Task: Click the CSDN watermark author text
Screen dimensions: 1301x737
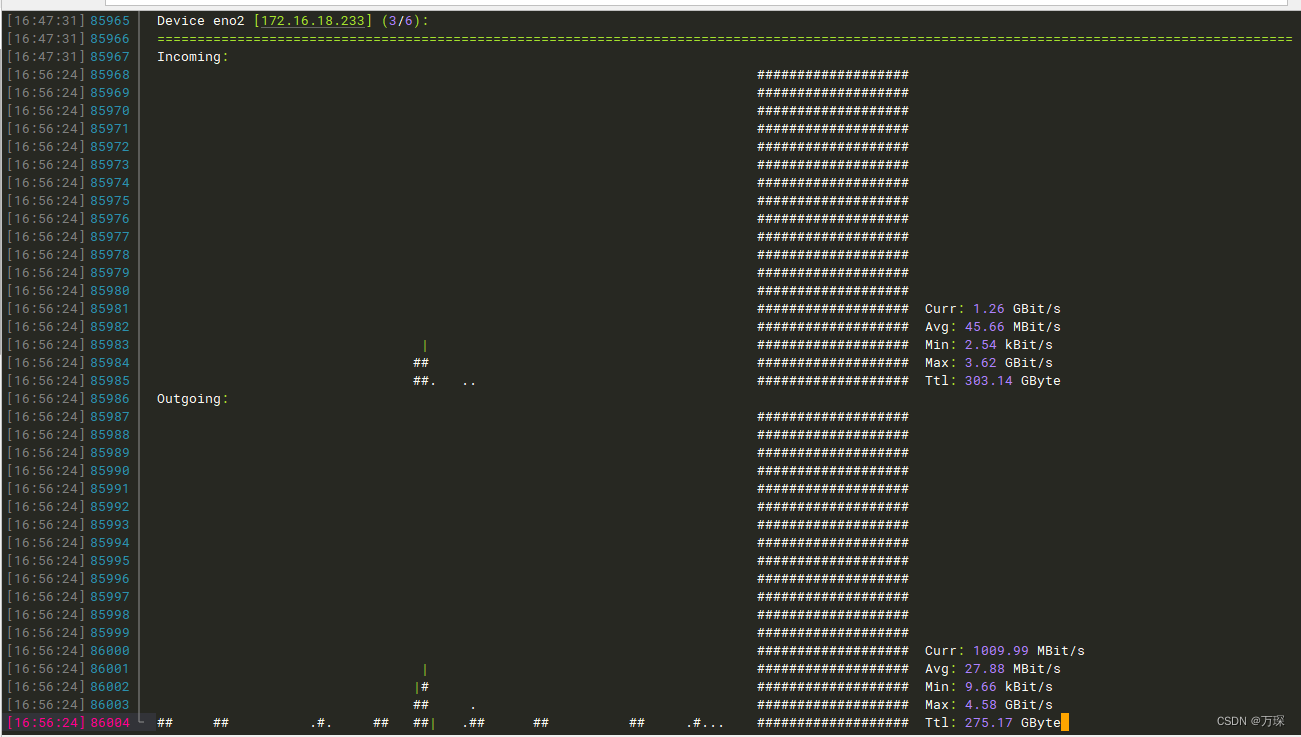Action: tap(1251, 721)
